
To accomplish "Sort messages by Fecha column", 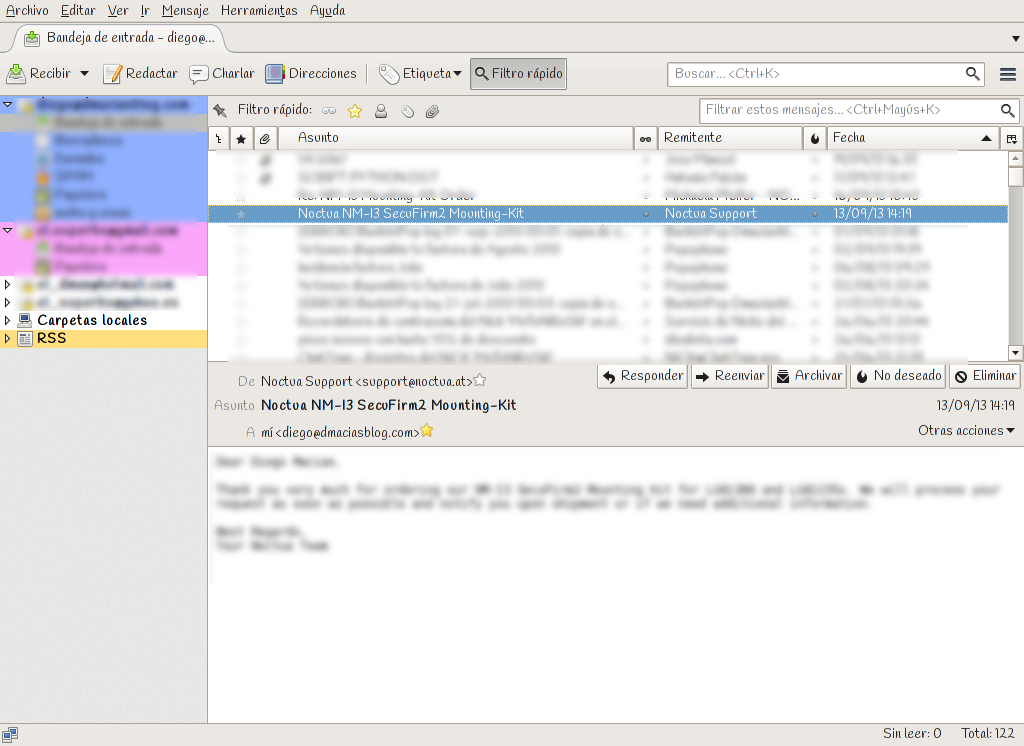I will [x=914, y=138].
